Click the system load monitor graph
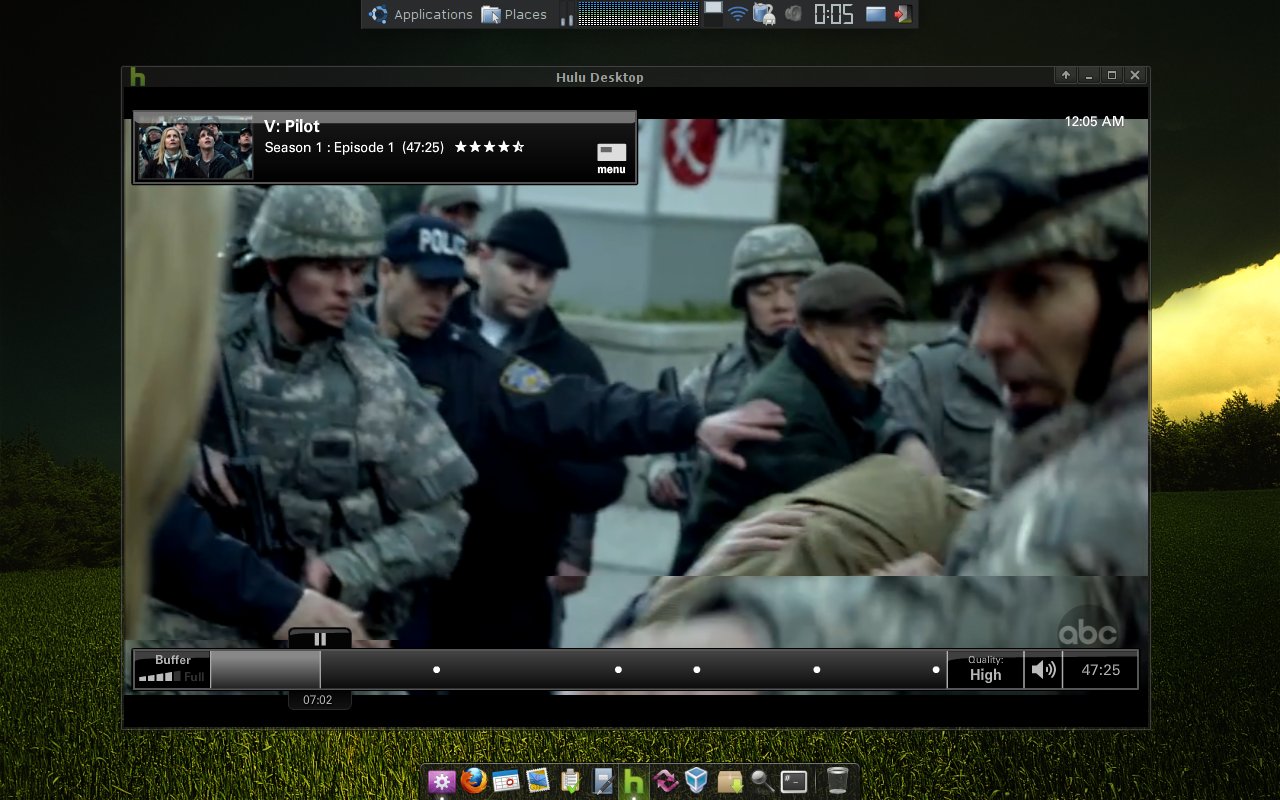 638,14
